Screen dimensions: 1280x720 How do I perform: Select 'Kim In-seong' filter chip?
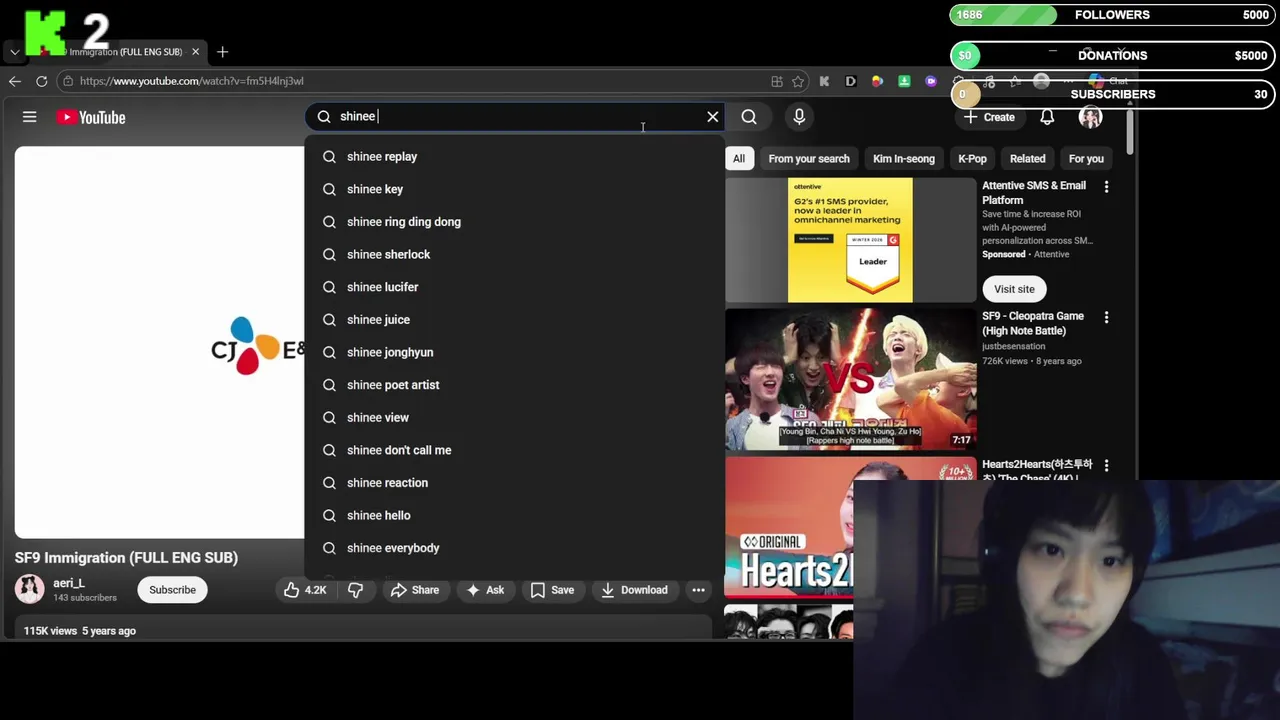904,158
